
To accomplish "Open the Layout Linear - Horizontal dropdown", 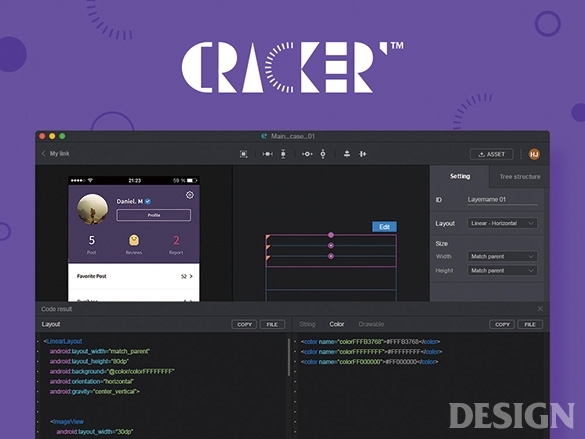I will (502, 223).
